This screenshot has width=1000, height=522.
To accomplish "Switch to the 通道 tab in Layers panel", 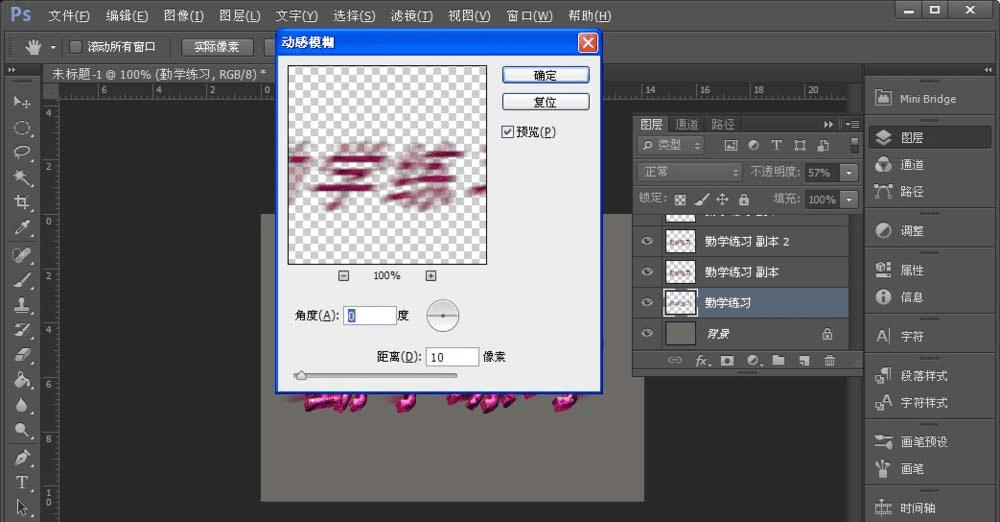I will click(686, 124).
